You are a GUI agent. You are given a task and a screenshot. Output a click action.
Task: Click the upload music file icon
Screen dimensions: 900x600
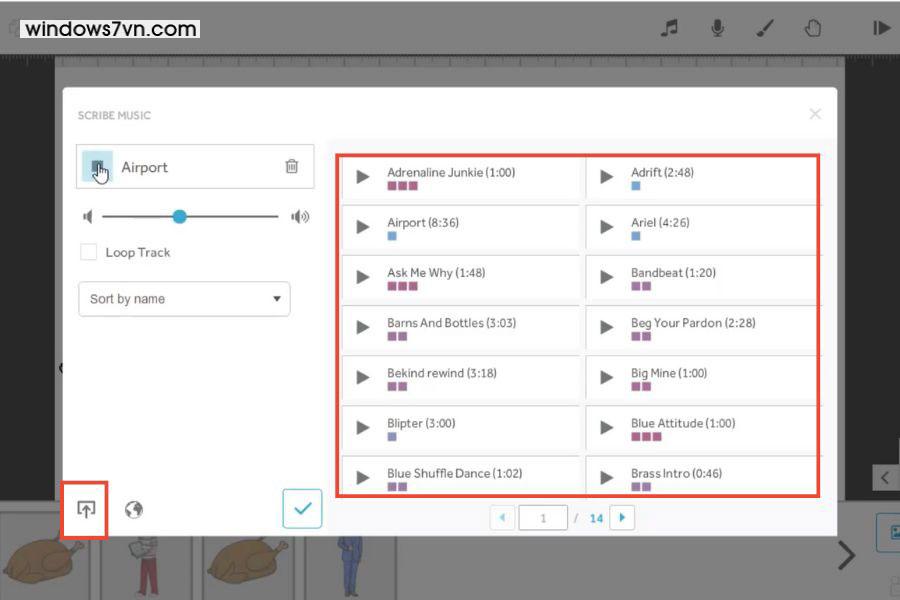pos(86,510)
